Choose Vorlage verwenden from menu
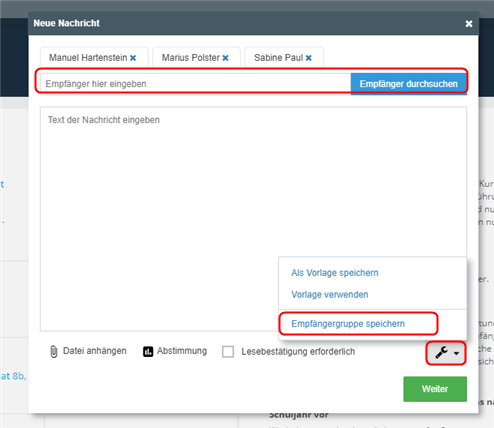 click(x=330, y=295)
